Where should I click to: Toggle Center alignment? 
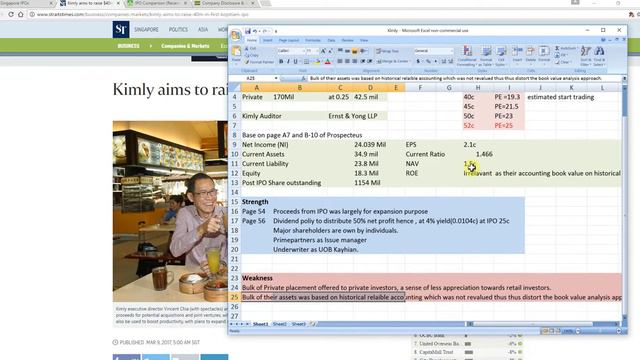pyautogui.click(x=347, y=61)
